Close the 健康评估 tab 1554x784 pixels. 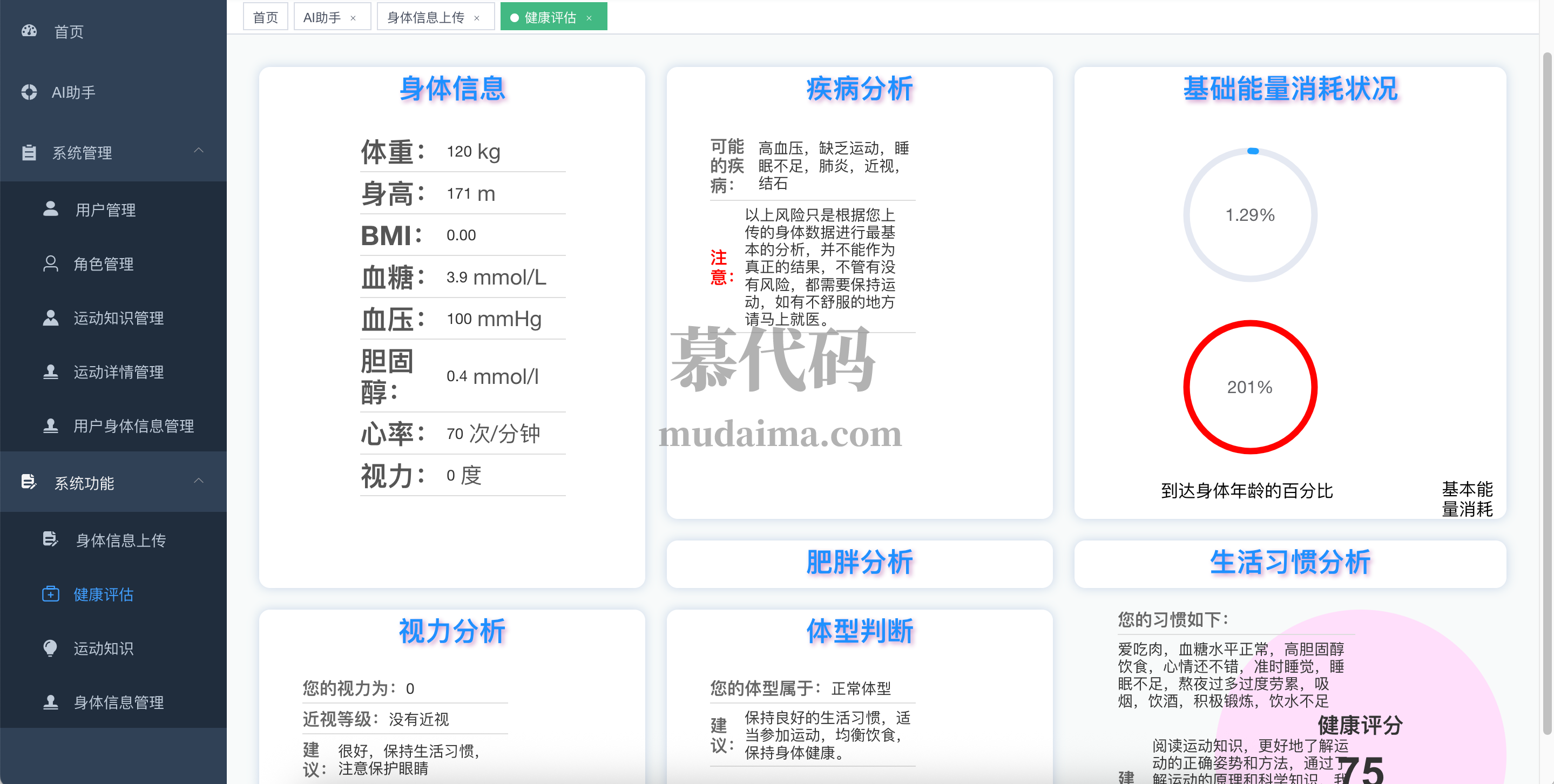(589, 18)
